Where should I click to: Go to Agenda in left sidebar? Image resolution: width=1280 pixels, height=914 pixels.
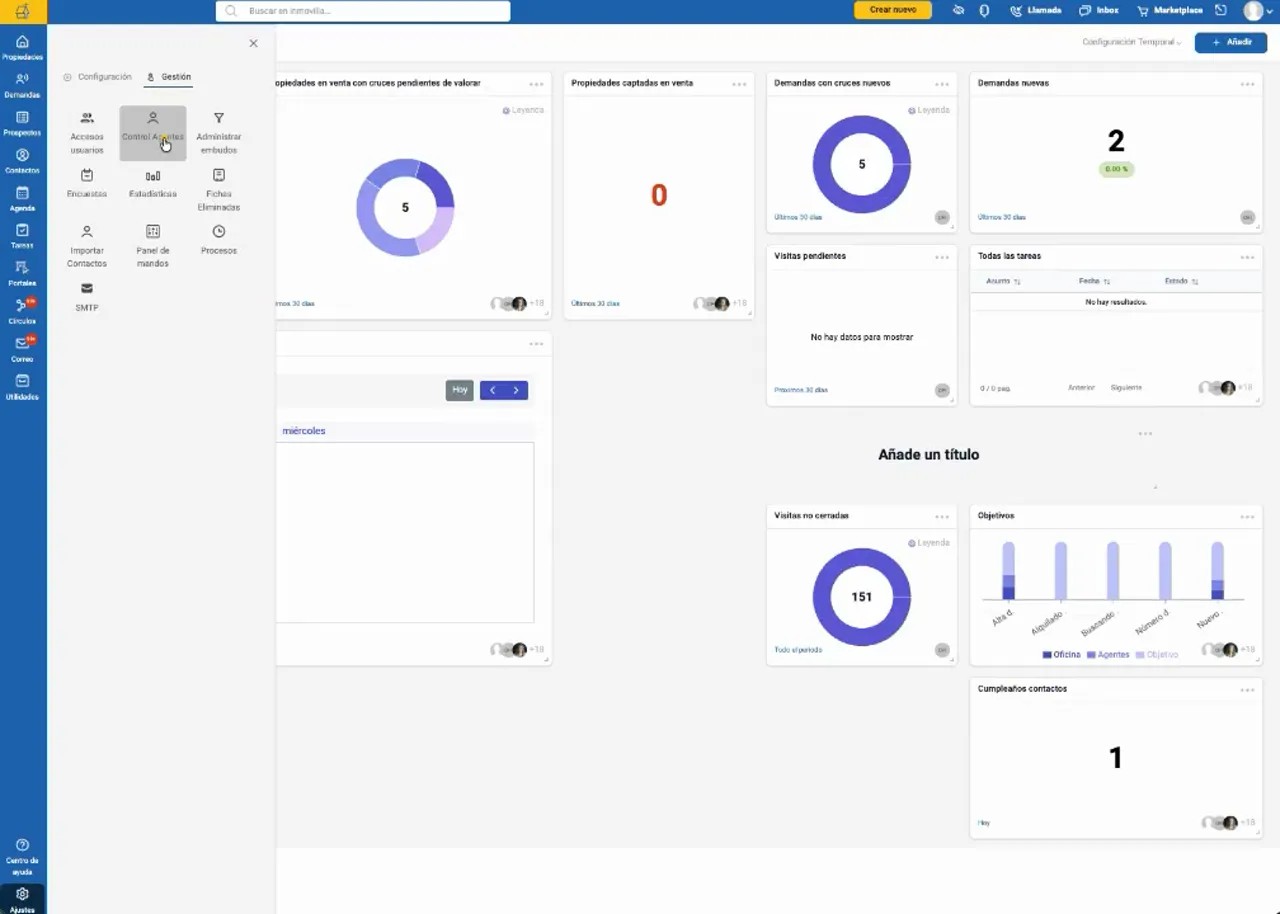click(x=22, y=199)
